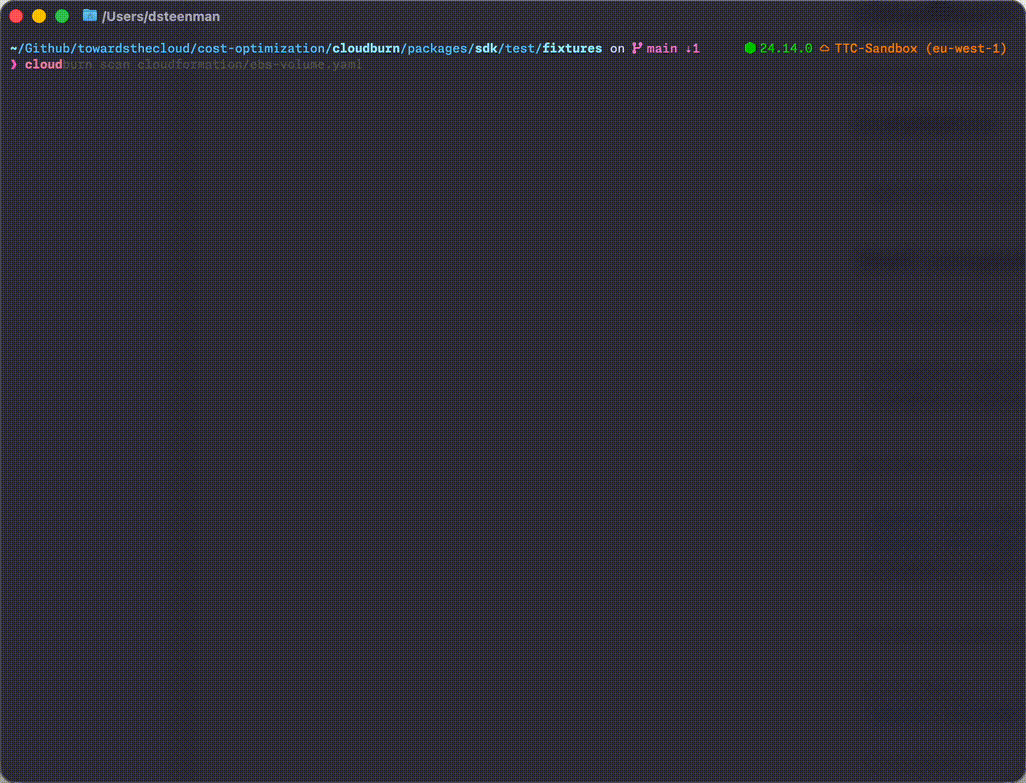Screen dimensions: 1026x783
Task: Click the Node version '24.14.0'
Action: point(786,48)
